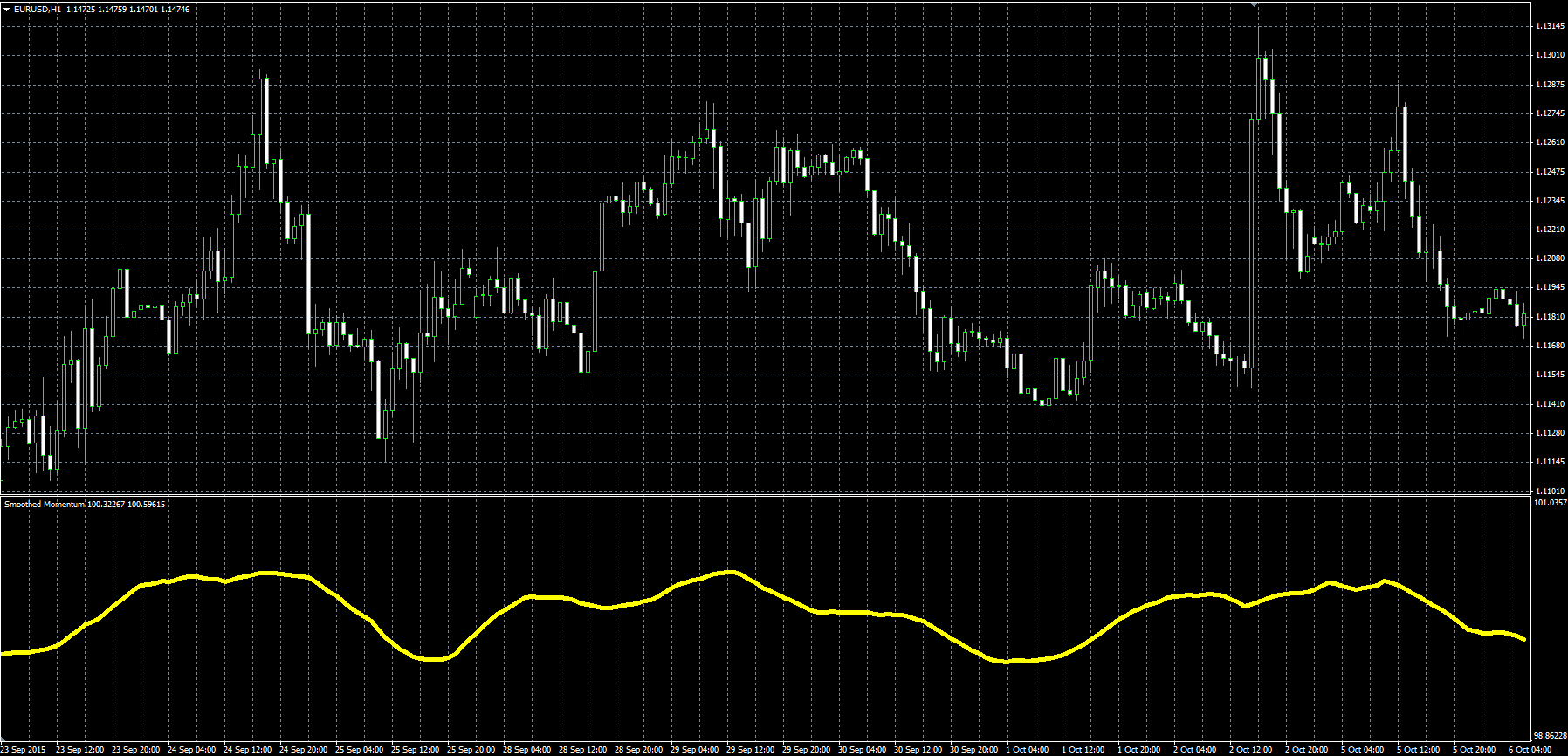This screenshot has width=1568, height=756.
Task: Click the EURUSD,H1 chart title text
Action: click(38, 10)
